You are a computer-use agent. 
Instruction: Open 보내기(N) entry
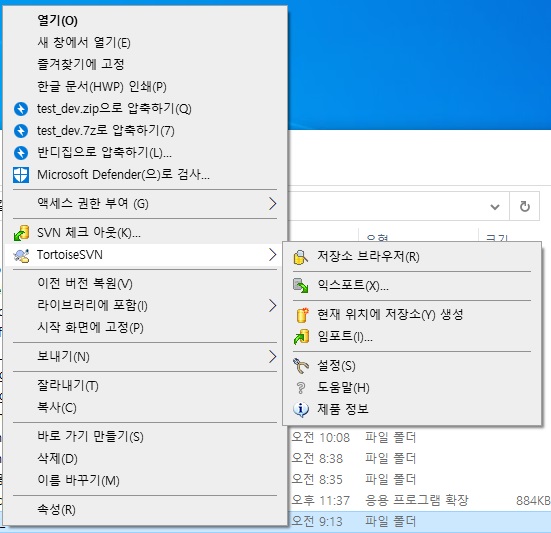145,357
